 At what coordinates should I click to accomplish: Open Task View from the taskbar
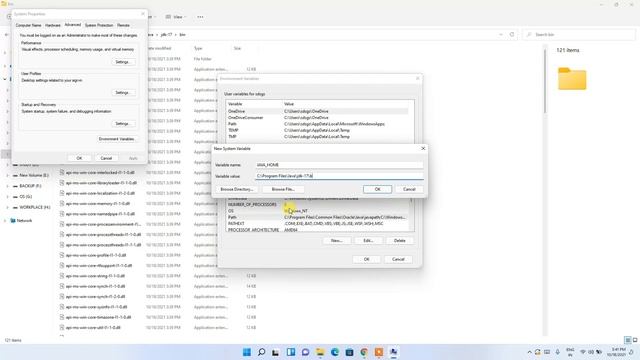tap(276, 352)
